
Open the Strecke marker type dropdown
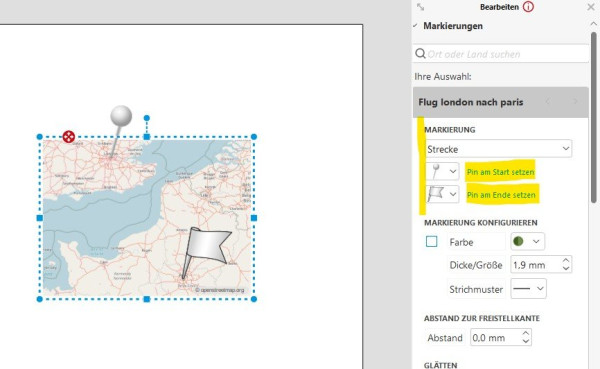(499, 149)
